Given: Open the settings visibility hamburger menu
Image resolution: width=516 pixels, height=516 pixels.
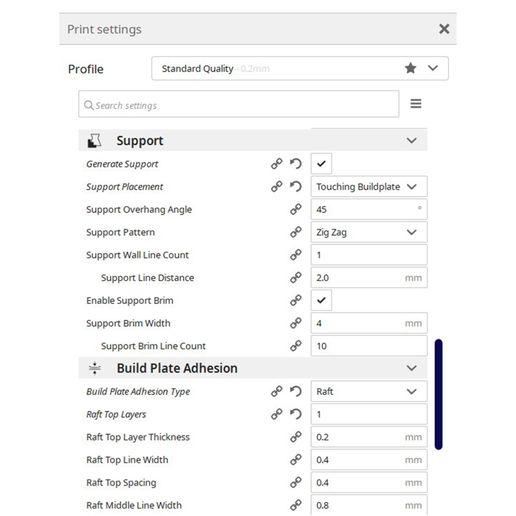Looking at the screenshot, I should point(416,104).
